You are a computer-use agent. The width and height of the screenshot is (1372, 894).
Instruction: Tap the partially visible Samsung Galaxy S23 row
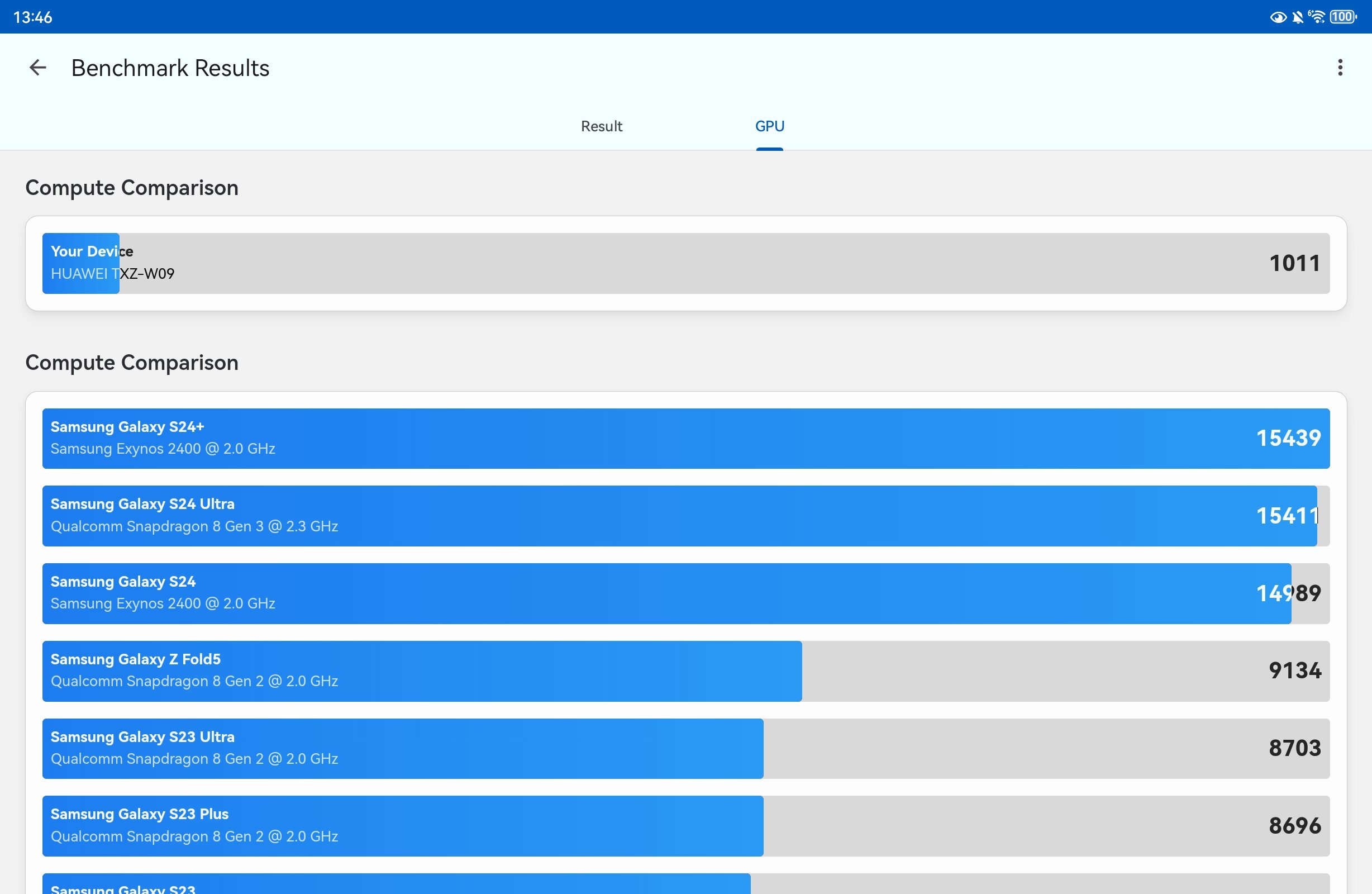click(686, 883)
